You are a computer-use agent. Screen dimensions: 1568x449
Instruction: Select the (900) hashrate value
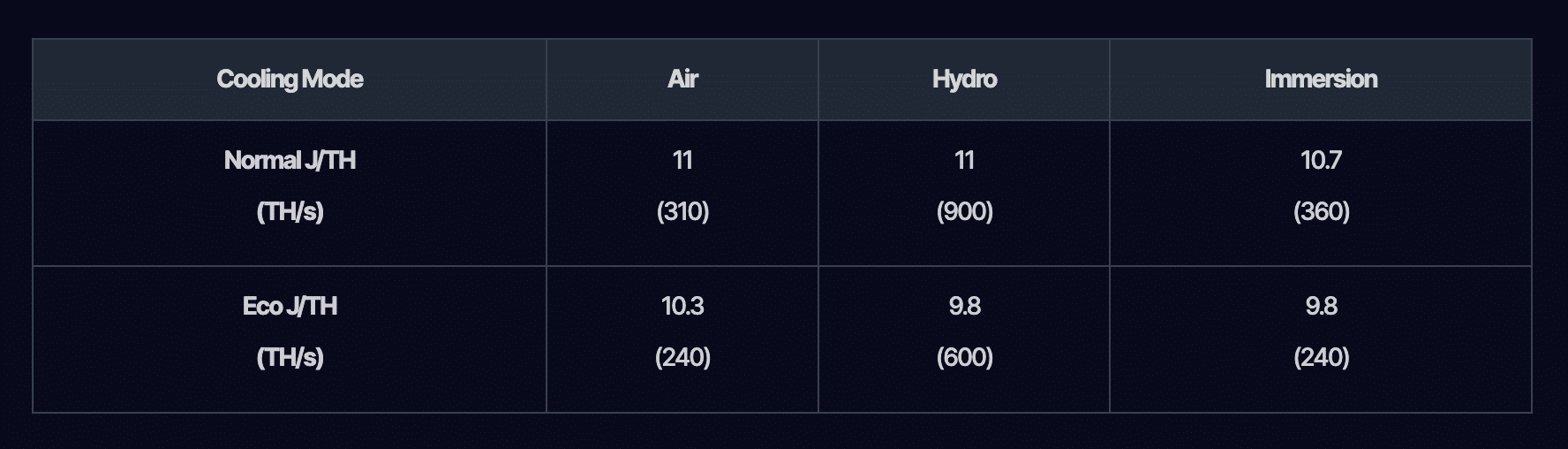[x=964, y=211]
